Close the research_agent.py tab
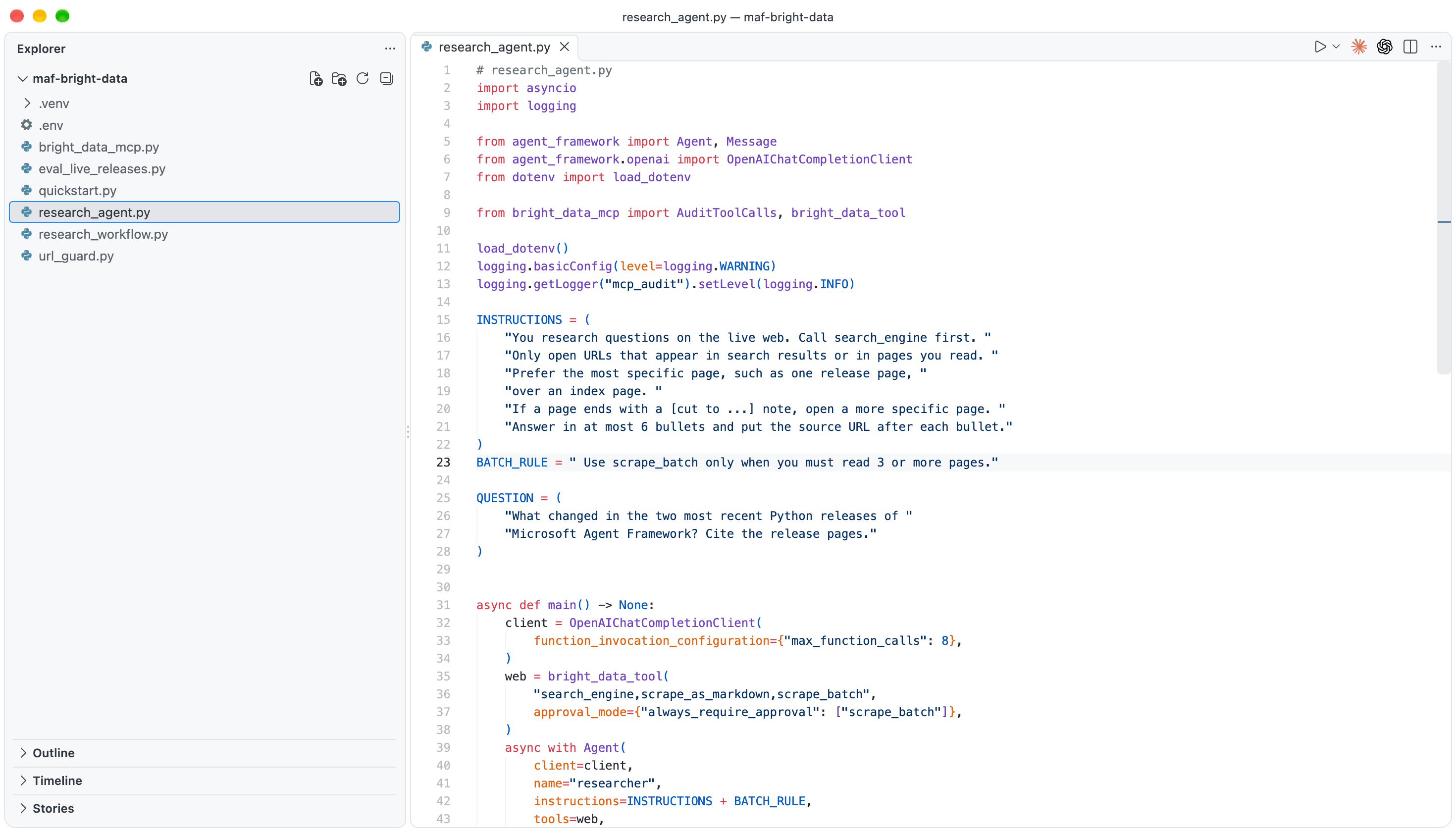Image resolution: width=1456 pixels, height=832 pixels. (565, 47)
